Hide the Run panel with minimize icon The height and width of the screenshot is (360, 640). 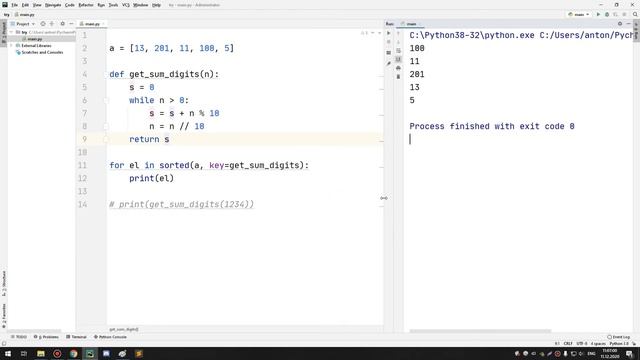(629, 24)
